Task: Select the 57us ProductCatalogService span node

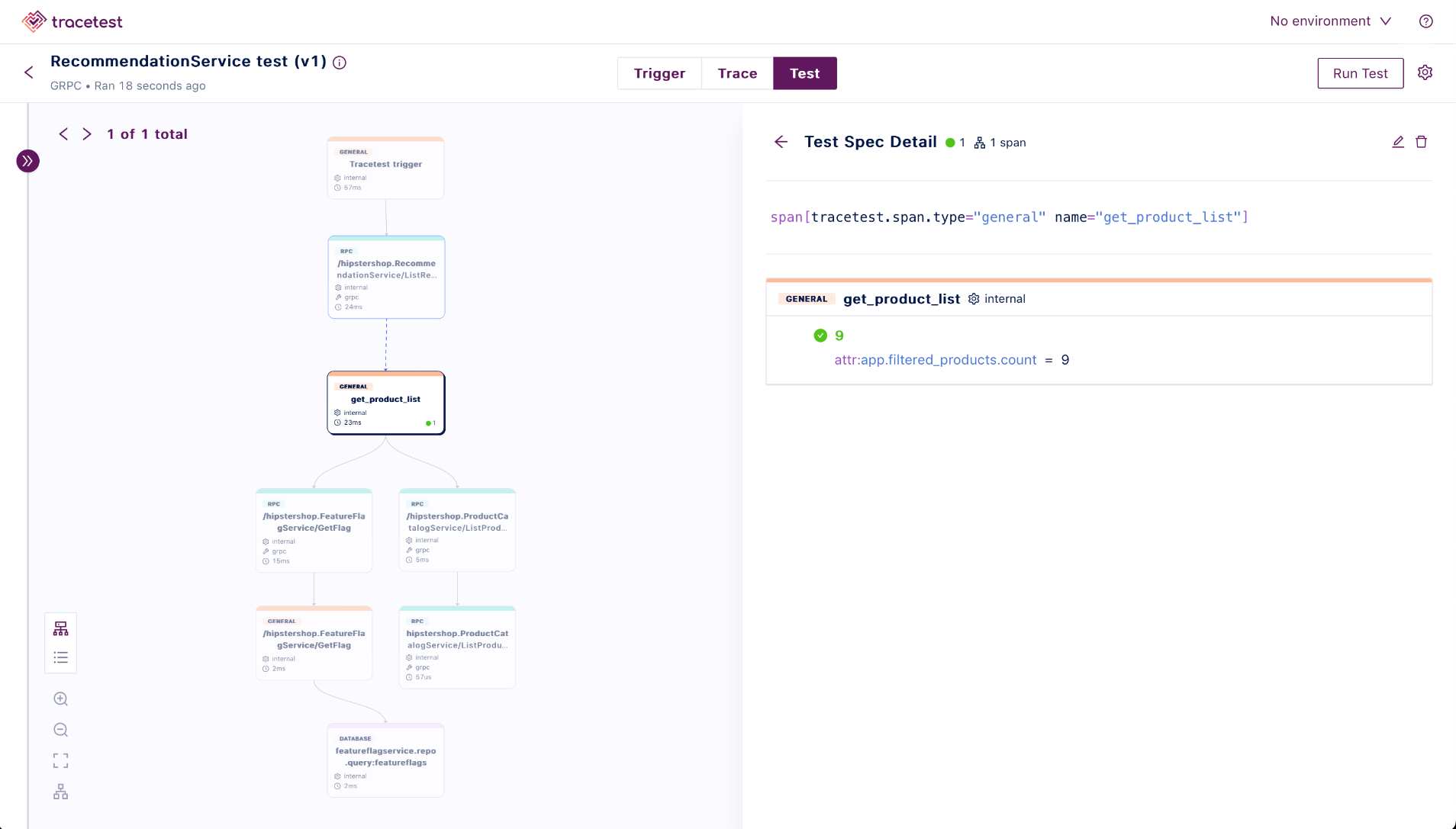Action: 457,647
